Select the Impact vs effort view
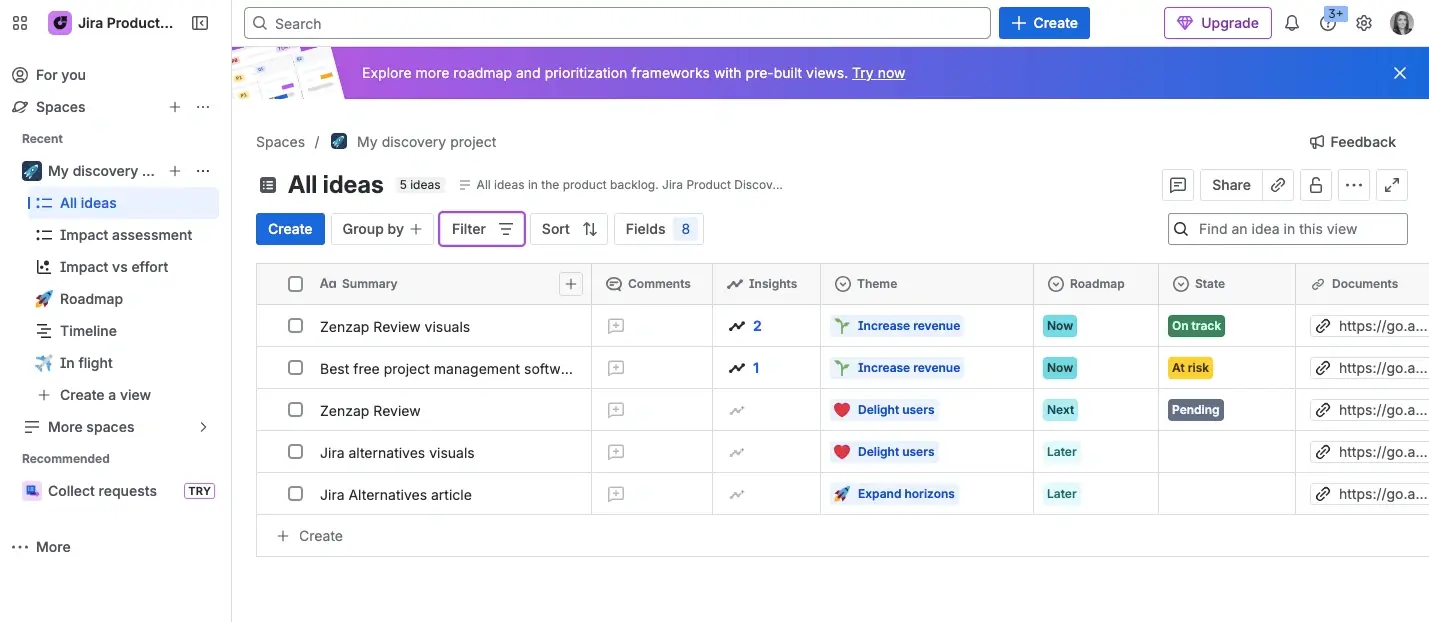Screen dimensions: 1429x622 (x=124, y=267)
